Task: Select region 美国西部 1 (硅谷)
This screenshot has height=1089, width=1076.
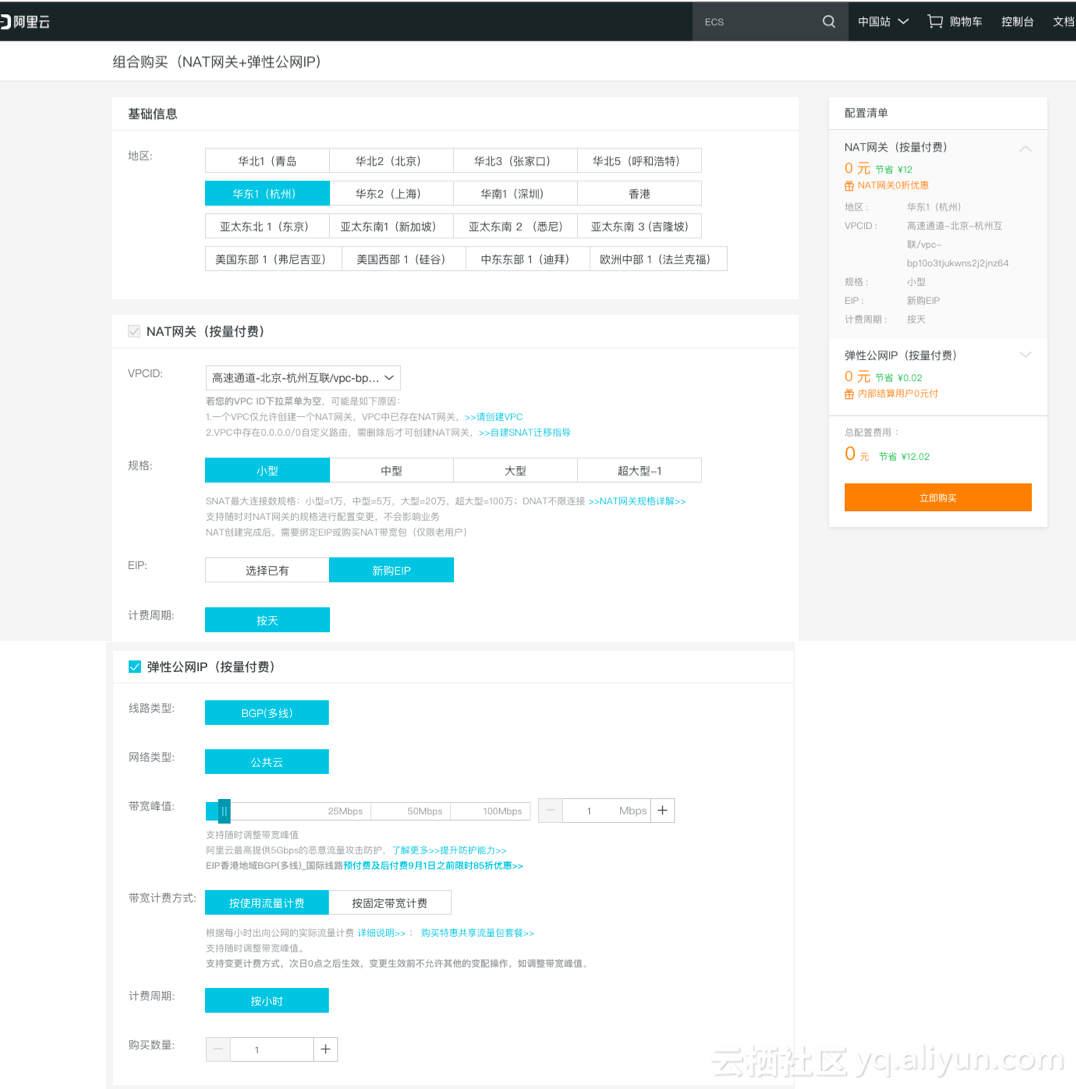Action: (404, 258)
